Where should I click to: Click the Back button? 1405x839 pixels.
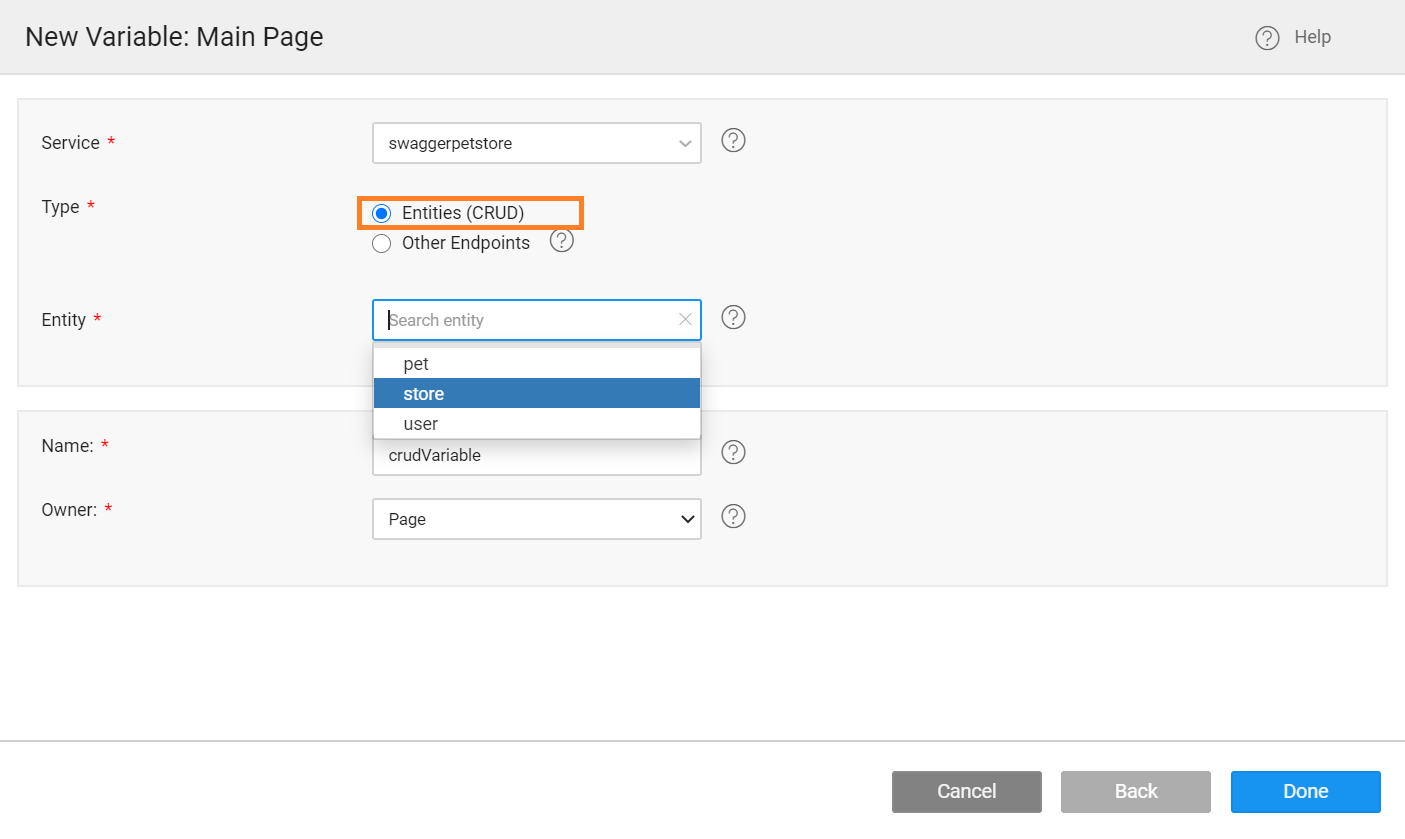point(1135,791)
